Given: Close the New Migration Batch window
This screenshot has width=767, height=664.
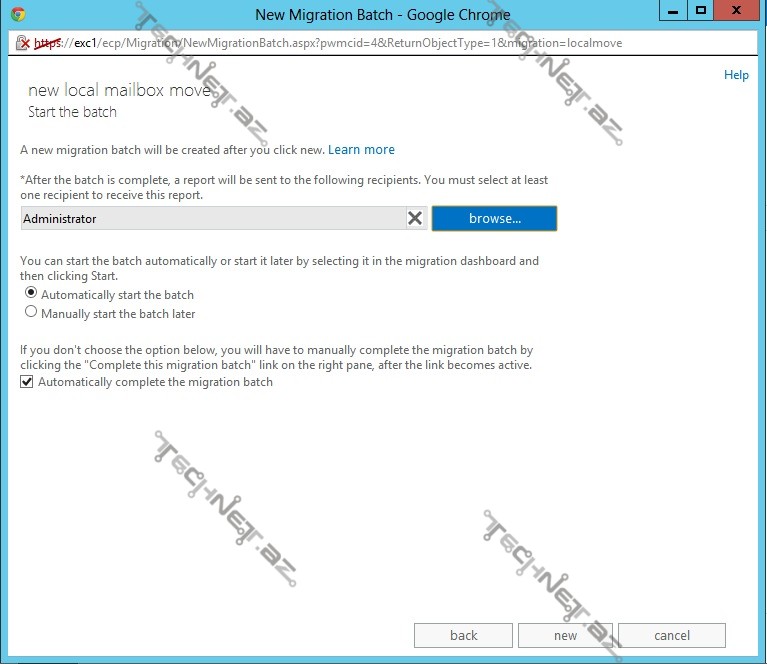Looking at the screenshot, I should click(x=739, y=11).
